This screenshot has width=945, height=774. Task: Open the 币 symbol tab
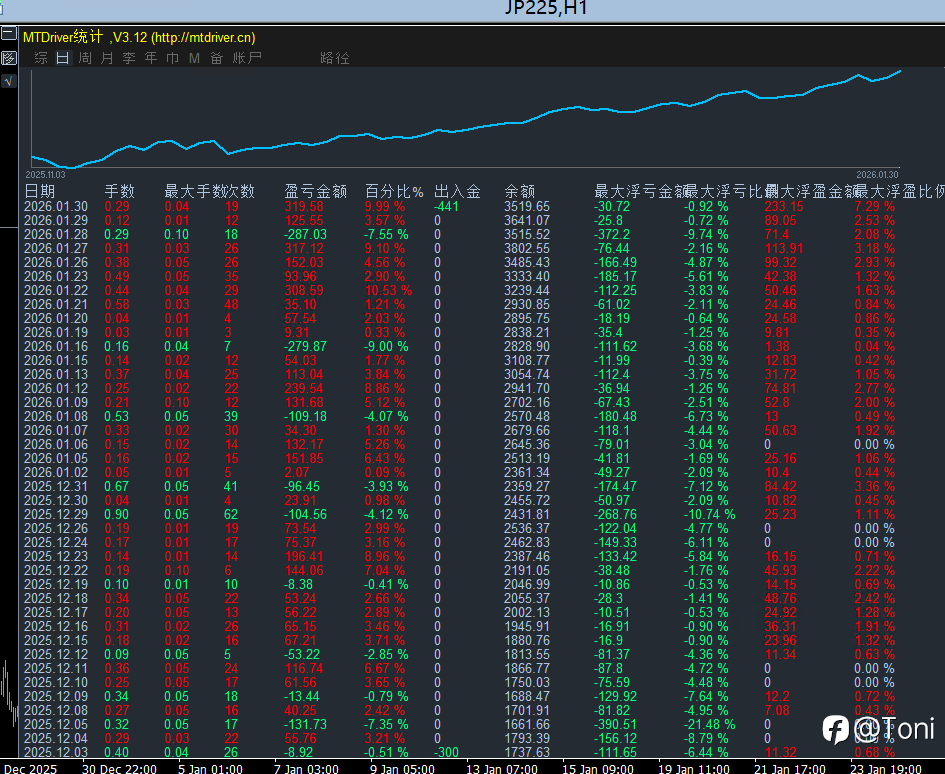click(x=172, y=58)
